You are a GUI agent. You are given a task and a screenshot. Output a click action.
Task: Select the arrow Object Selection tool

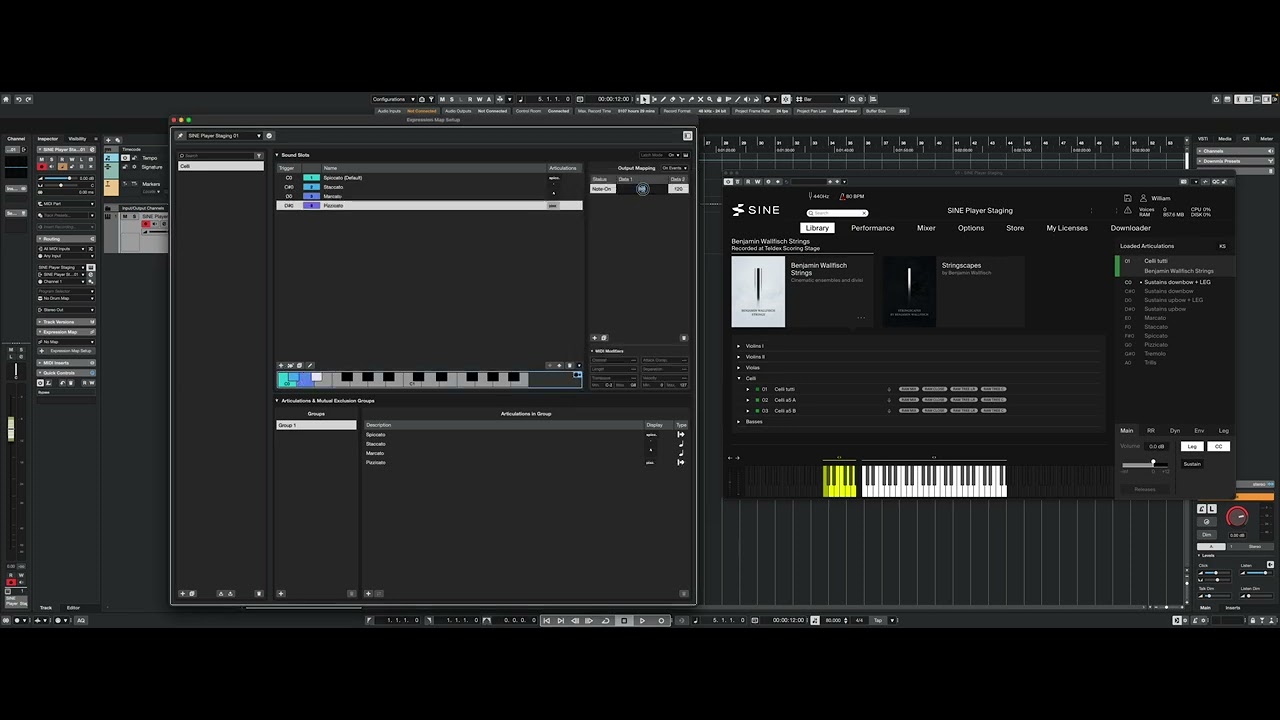coord(645,99)
